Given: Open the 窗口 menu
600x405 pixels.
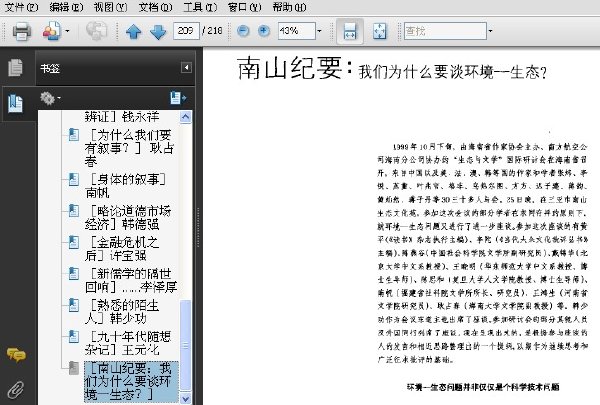Looking at the screenshot, I should tap(245, 7).
